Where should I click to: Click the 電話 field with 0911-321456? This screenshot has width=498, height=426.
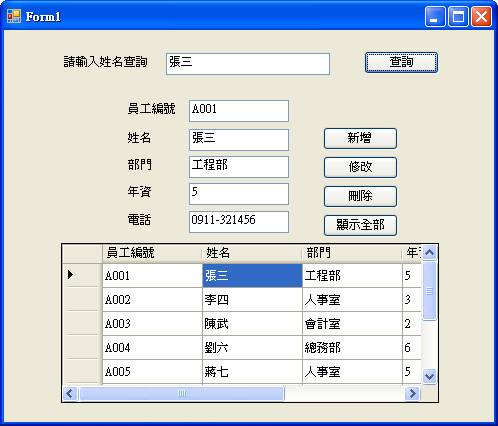[239, 222]
